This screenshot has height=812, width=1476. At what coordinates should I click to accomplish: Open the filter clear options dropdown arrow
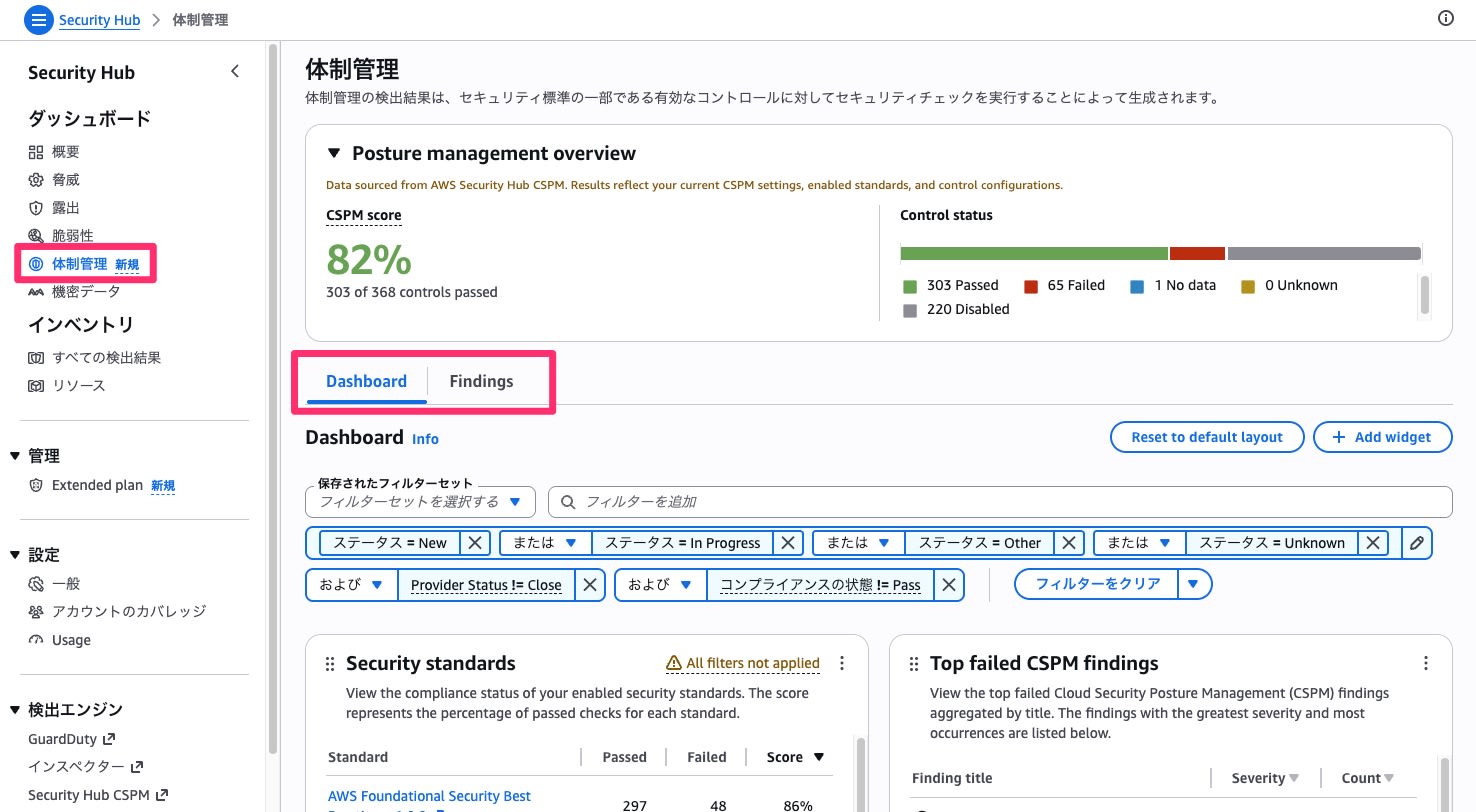[x=1195, y=583]
